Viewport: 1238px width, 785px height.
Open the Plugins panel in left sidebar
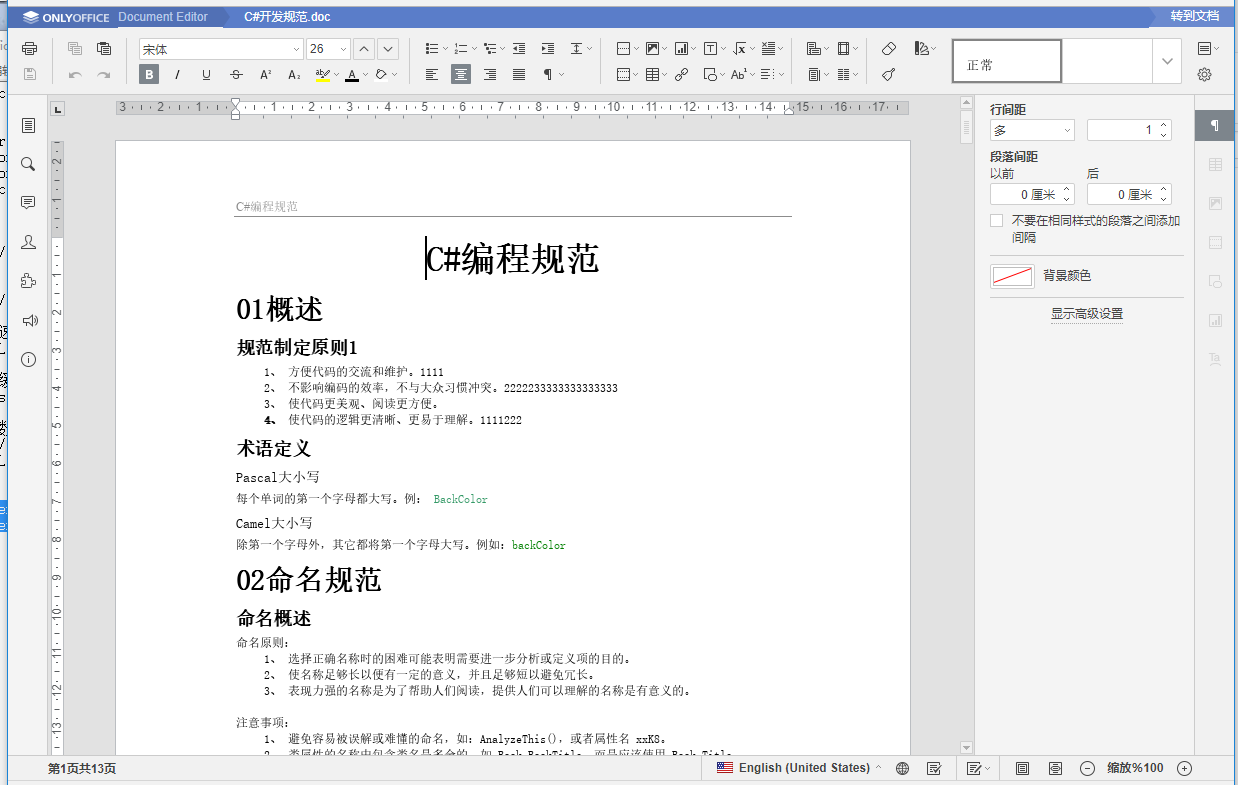(28, 281)
